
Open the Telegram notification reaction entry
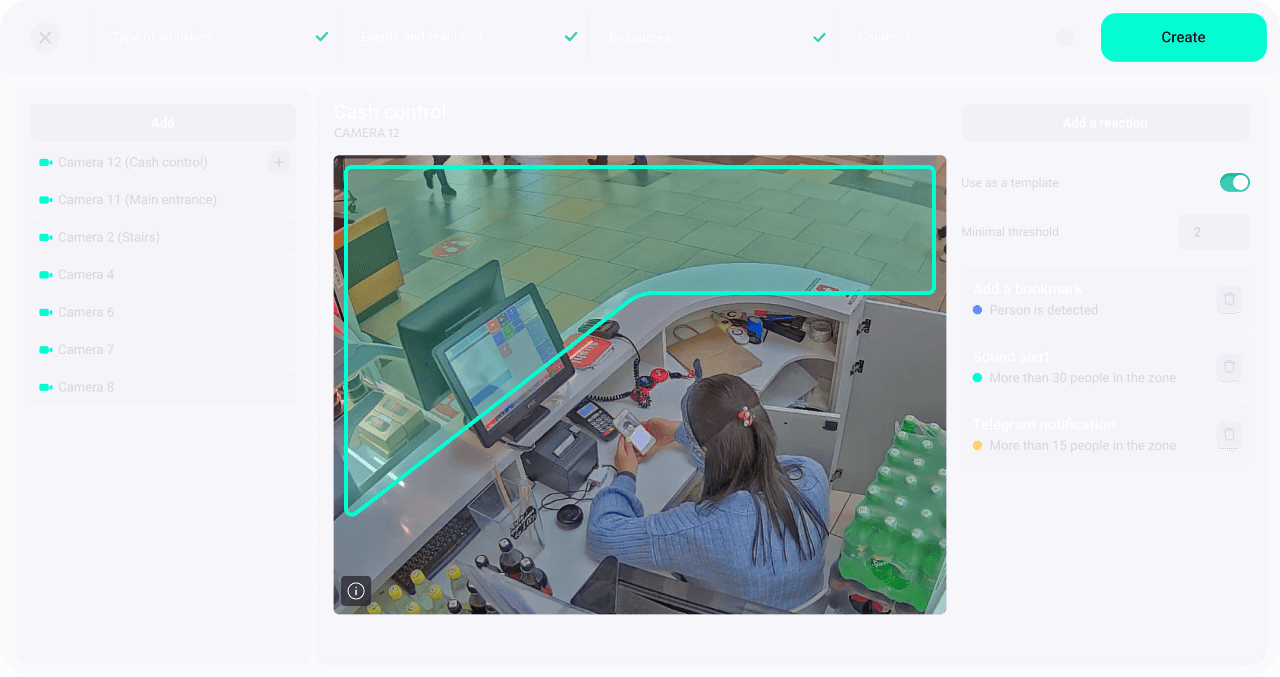(1105, 435)
